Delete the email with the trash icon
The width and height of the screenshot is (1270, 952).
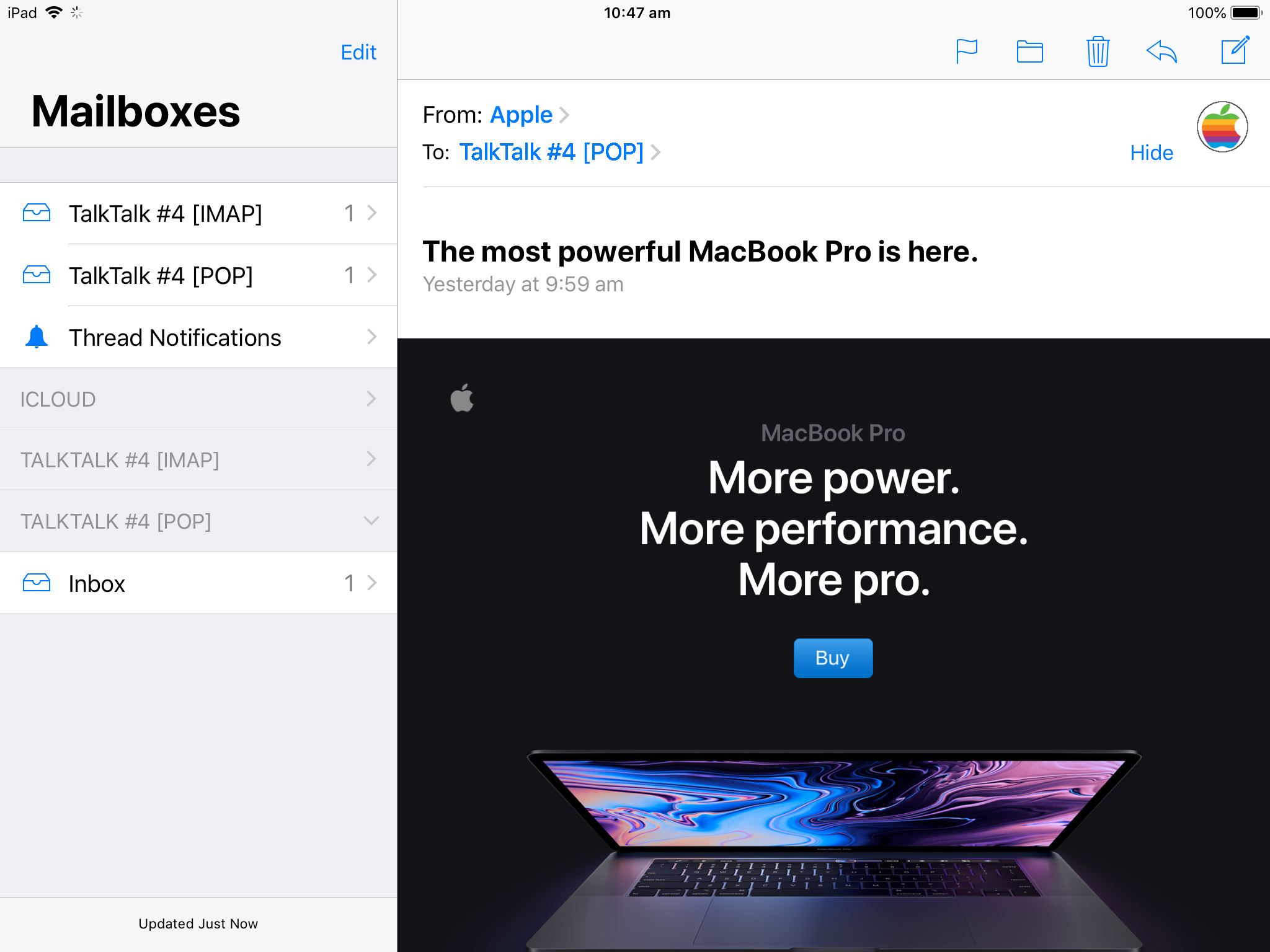click(1098, 51)
